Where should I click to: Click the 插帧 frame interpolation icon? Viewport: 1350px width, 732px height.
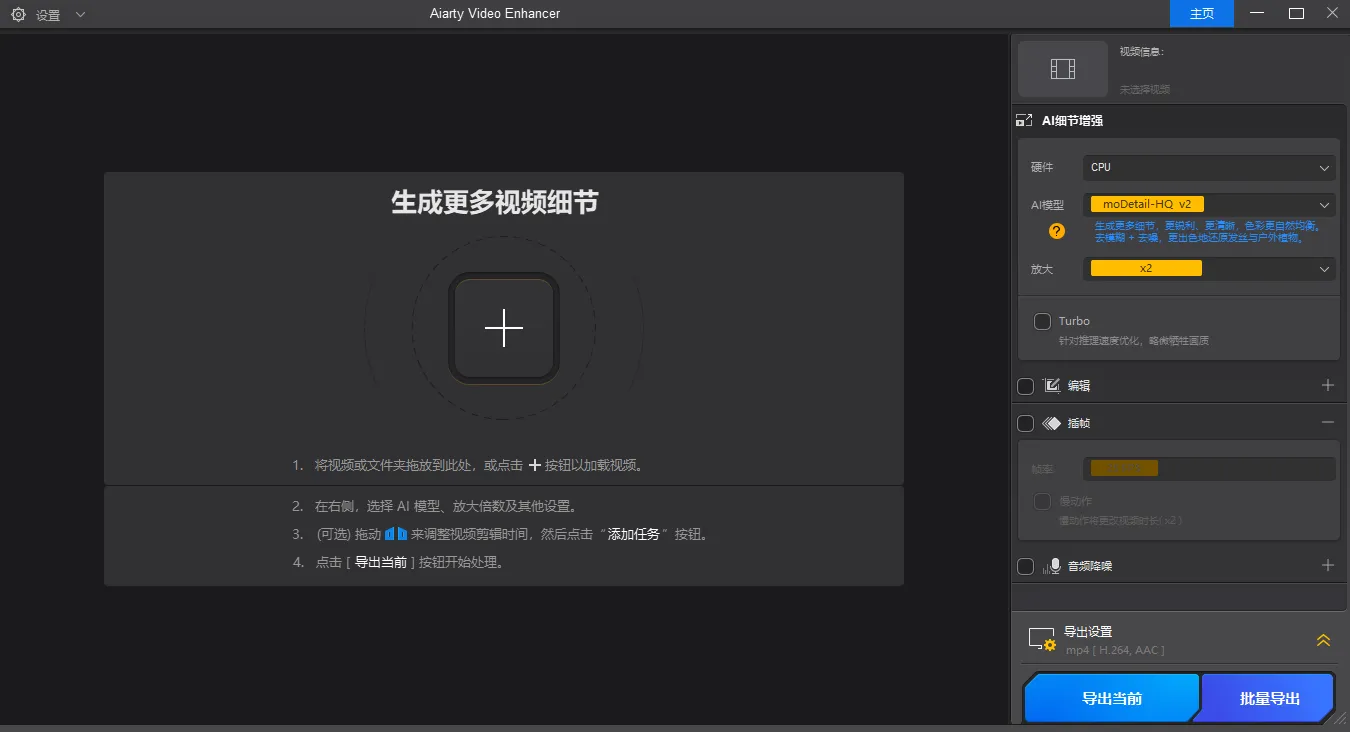1051,423
